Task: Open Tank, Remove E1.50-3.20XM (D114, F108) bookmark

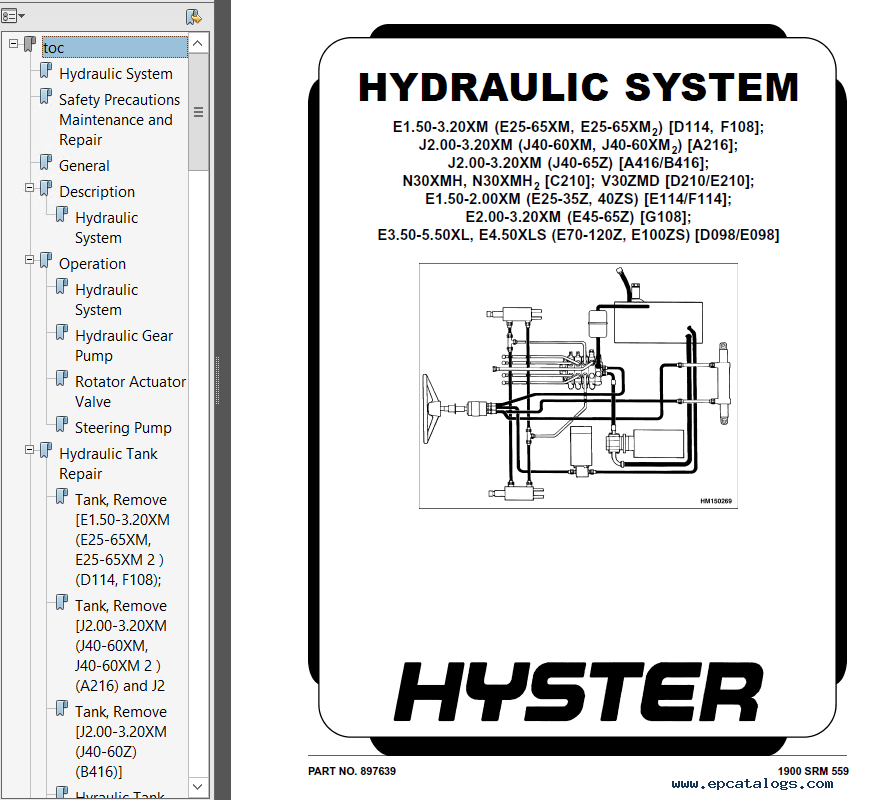Action: (122, 540)
